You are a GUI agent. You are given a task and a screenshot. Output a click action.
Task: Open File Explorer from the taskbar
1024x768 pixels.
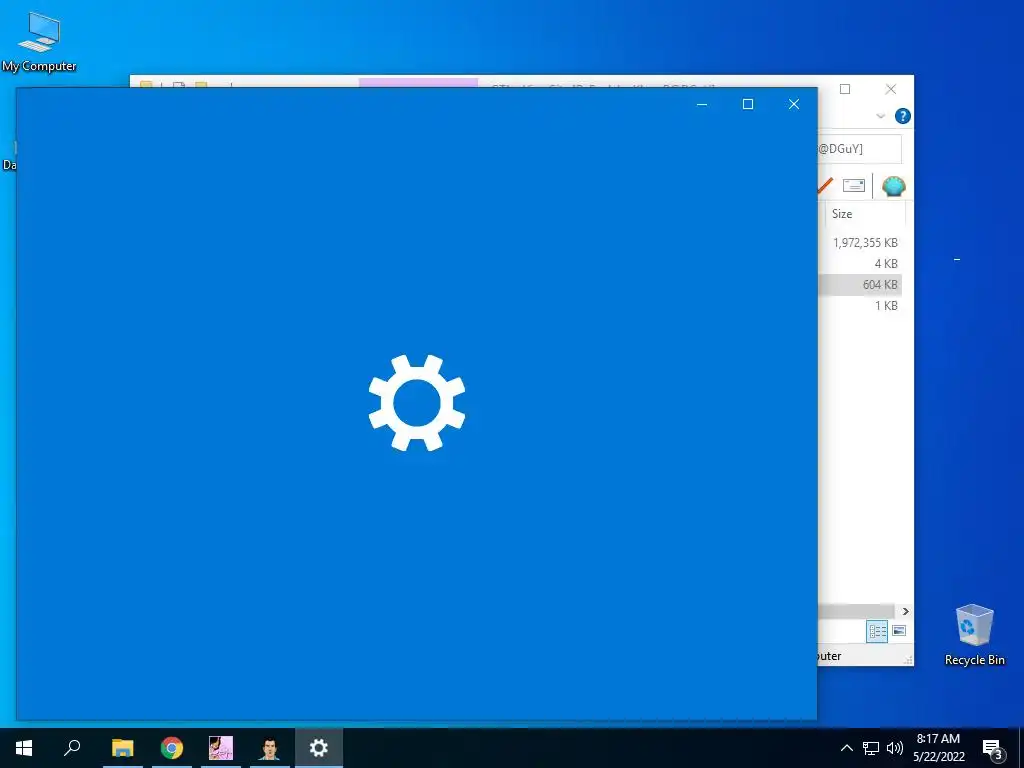click(x=122, y=748)
